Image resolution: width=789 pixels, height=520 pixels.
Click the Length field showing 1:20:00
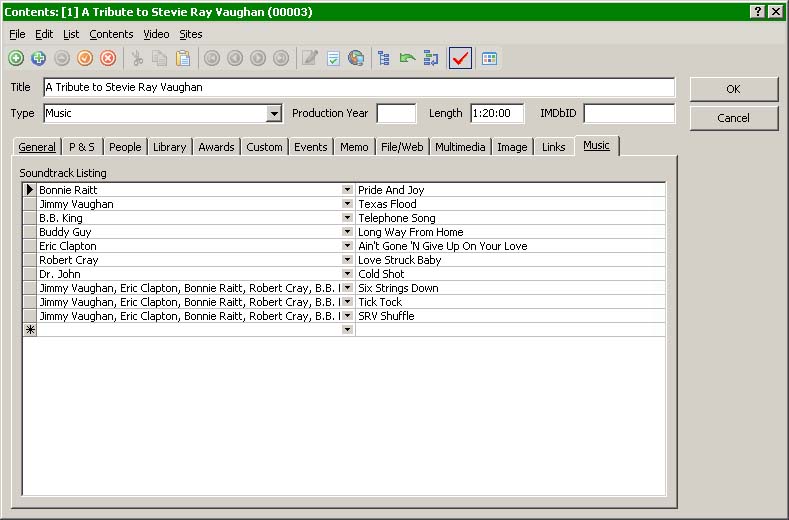pos(497,113)
